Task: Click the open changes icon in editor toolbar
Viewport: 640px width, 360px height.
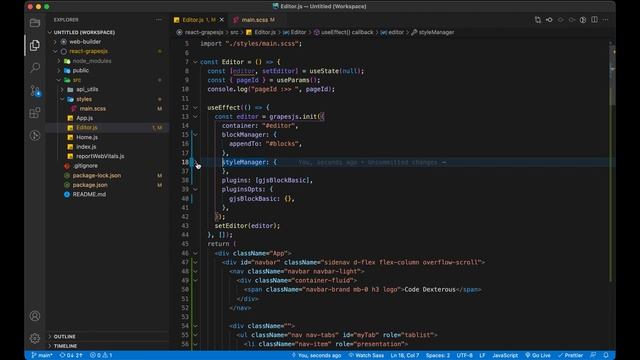Action: point(538,20)
